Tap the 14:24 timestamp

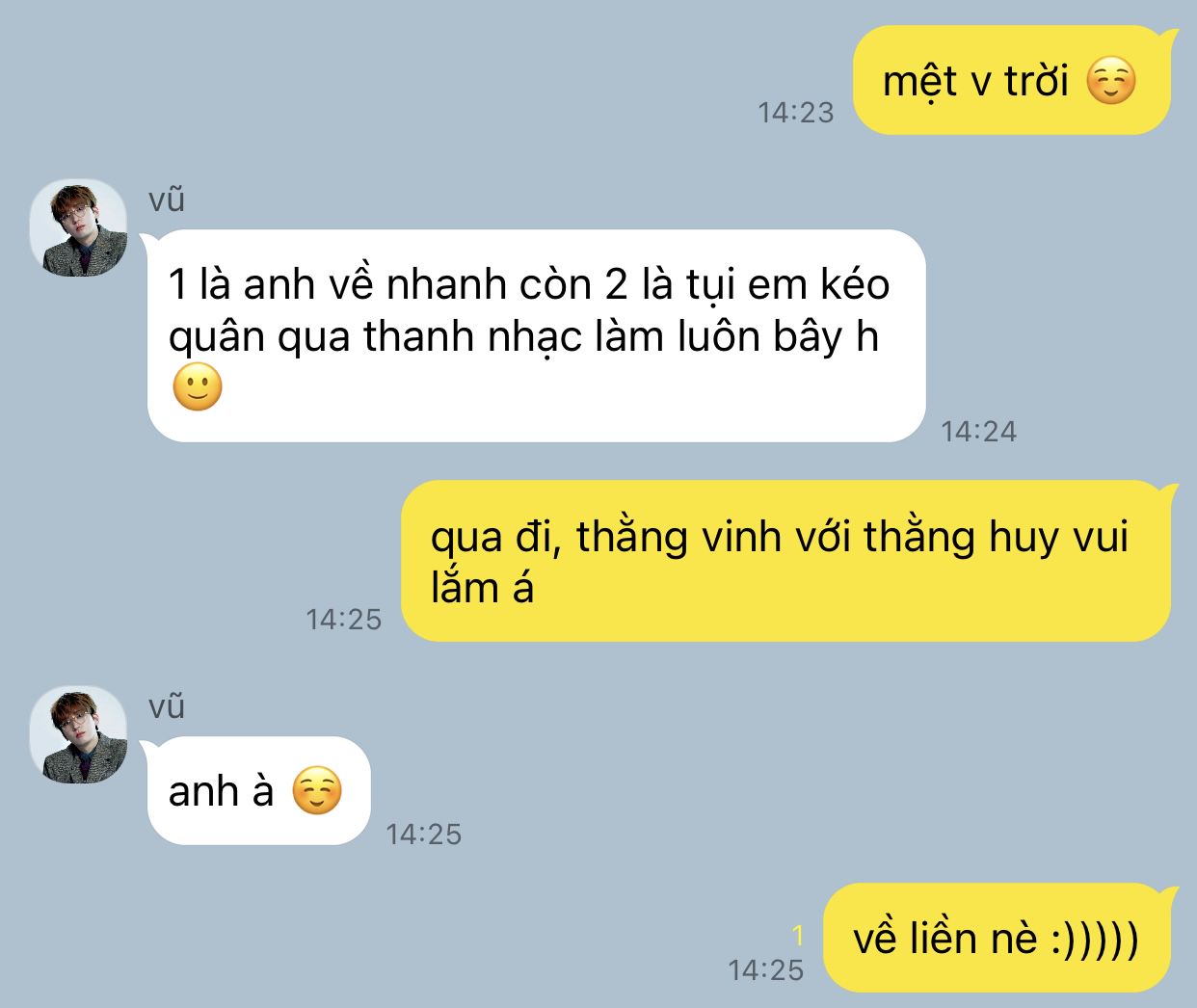click(978, 432)
